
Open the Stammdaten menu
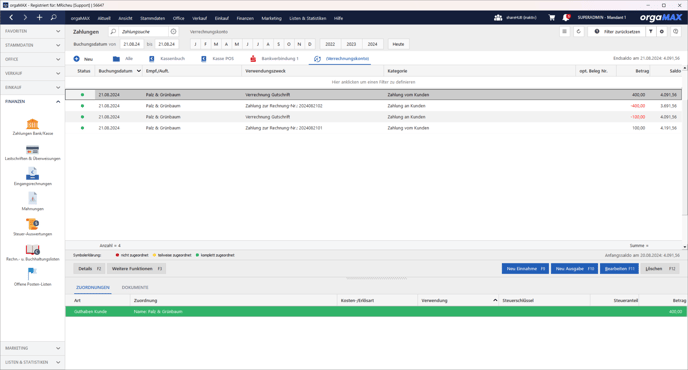[x=152, y=18]
